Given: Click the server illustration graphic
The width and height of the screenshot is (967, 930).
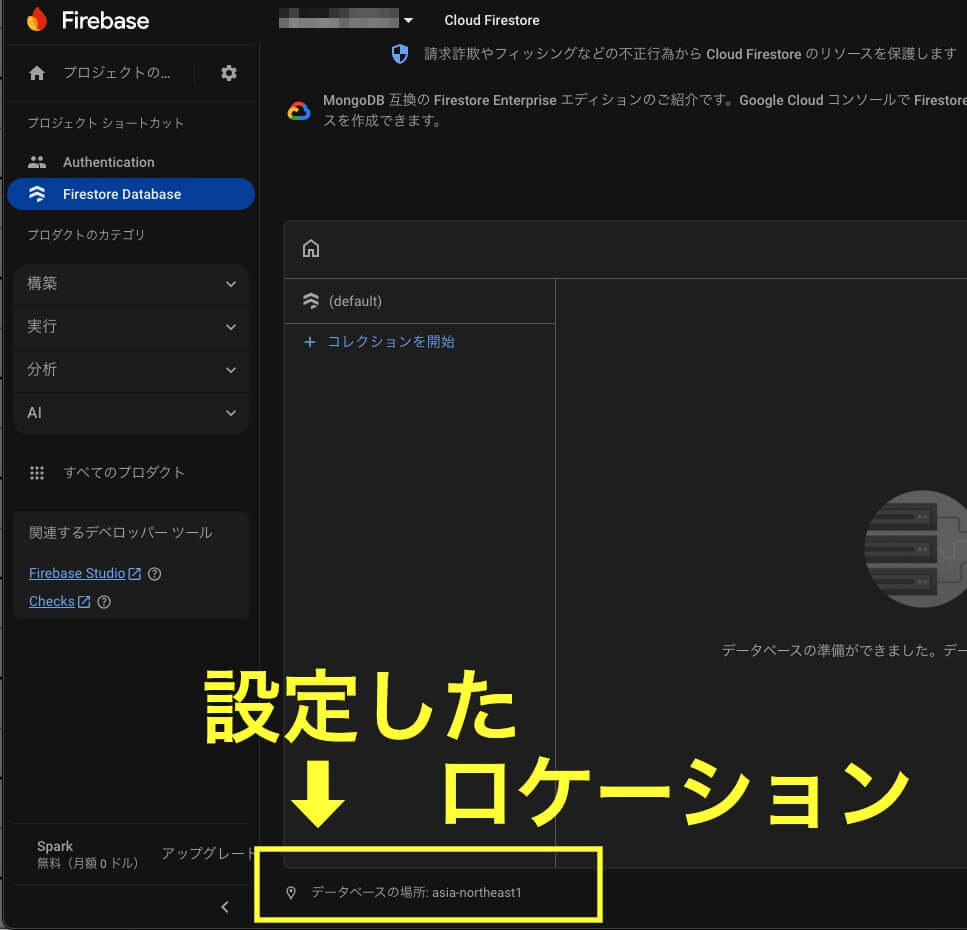Looking at the screenshot, I should tap(915, 549).
